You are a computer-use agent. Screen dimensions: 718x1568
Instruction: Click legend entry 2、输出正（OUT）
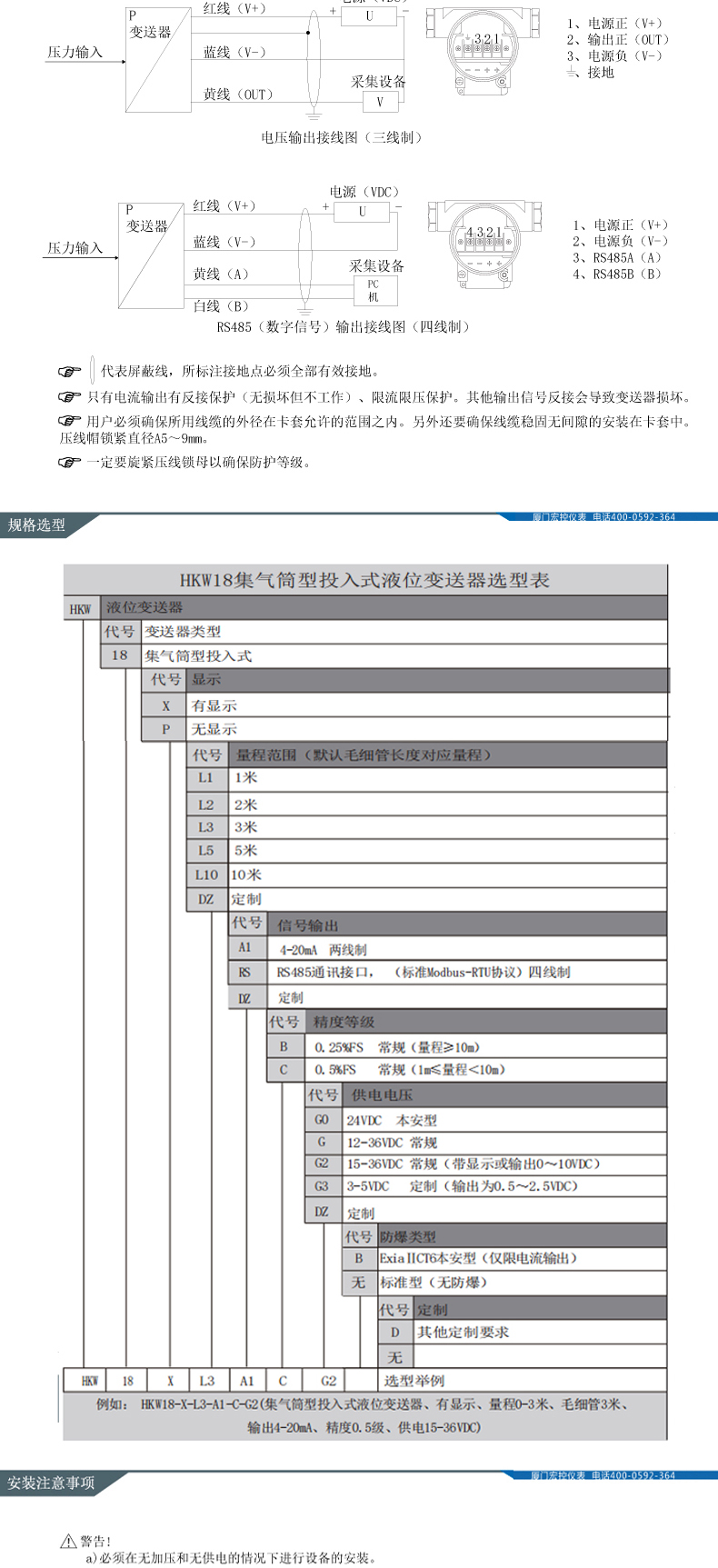coord(618,40)
